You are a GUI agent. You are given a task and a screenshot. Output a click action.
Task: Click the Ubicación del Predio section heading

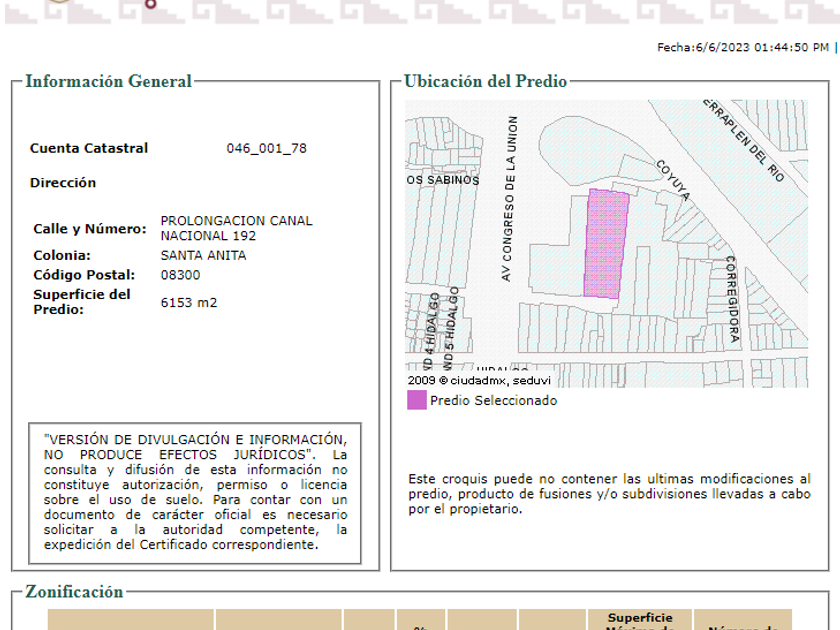point(485,82)
